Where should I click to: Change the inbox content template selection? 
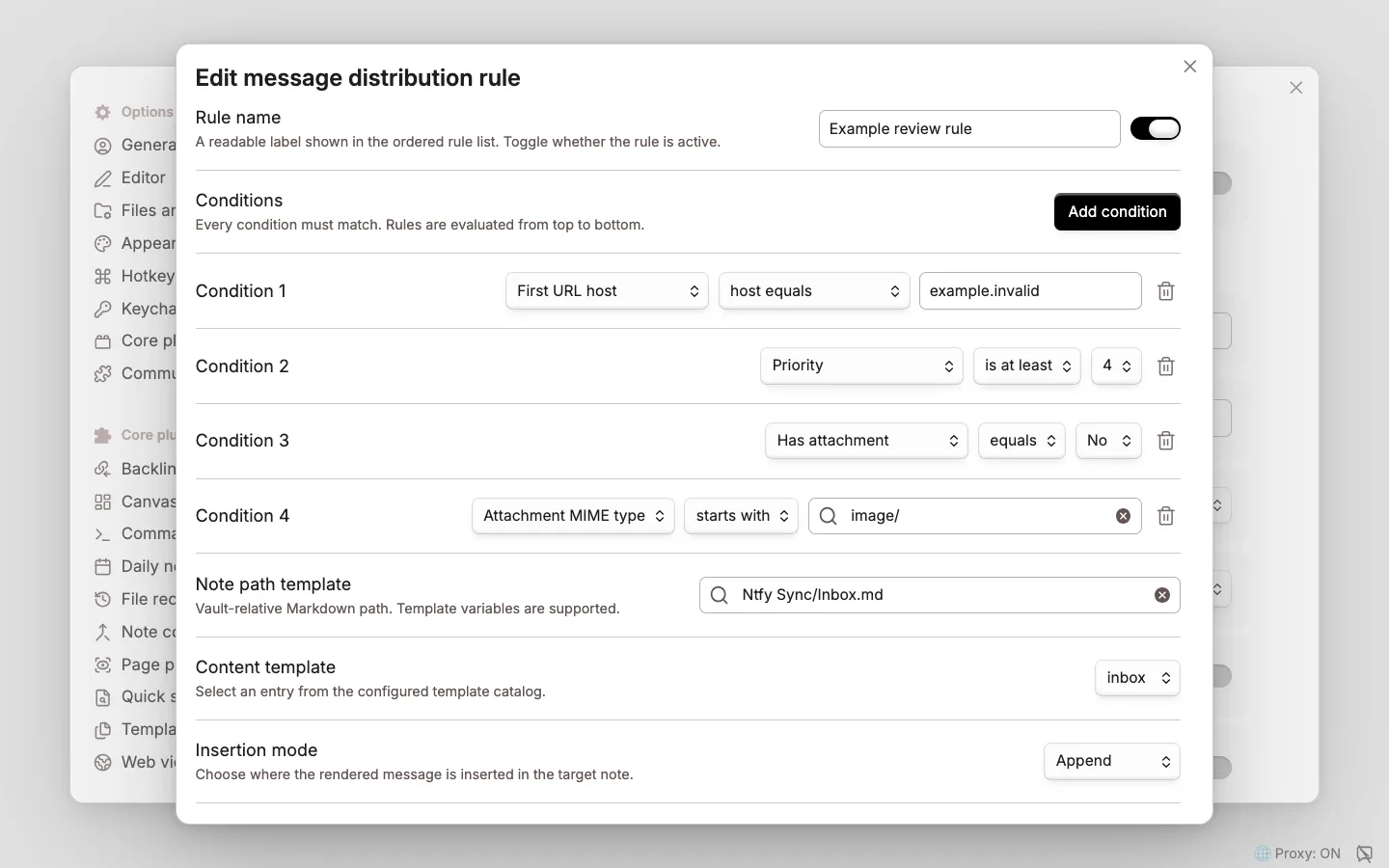1137,678
